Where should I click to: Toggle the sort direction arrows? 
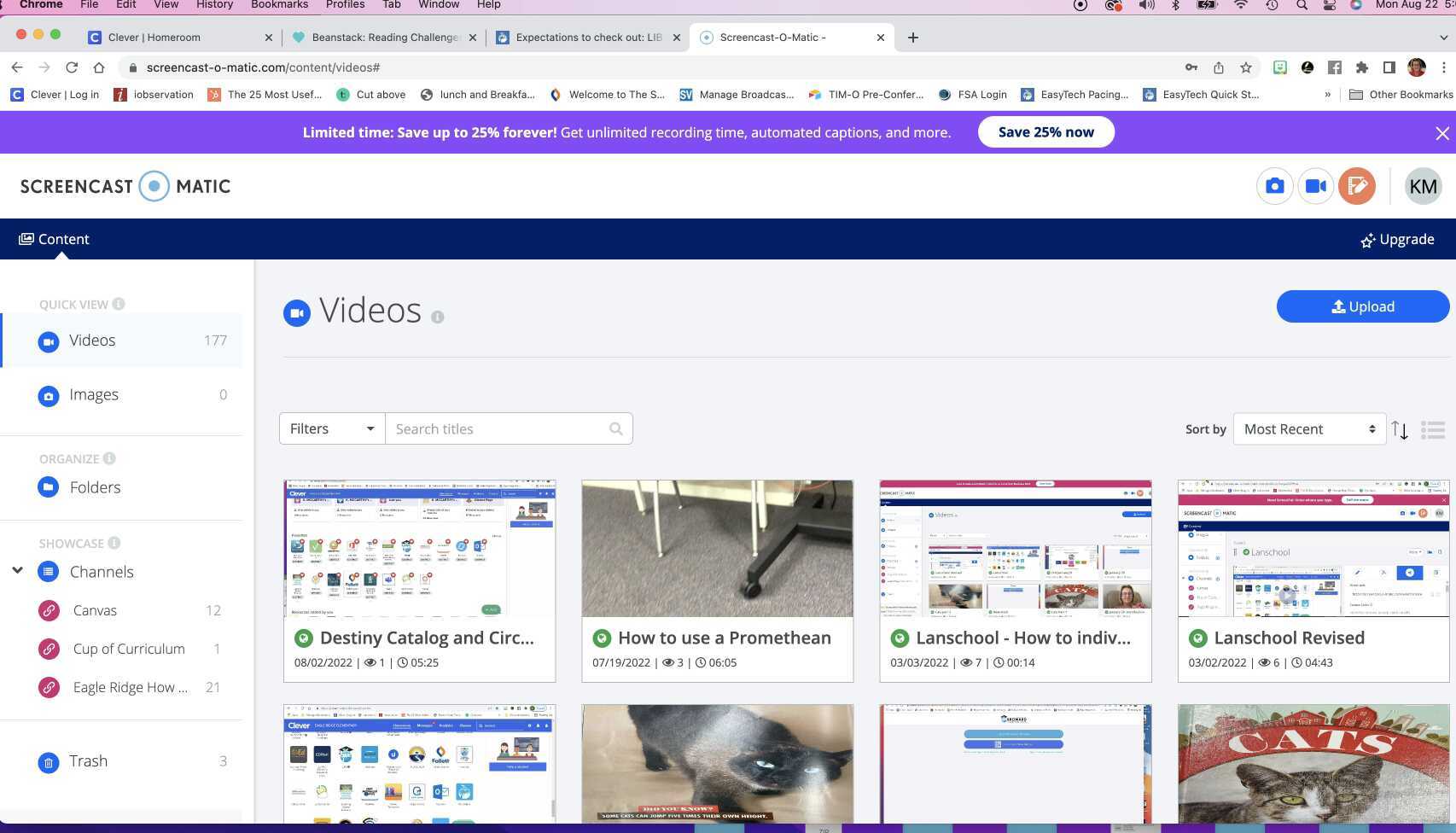[x=1400, y=430]
